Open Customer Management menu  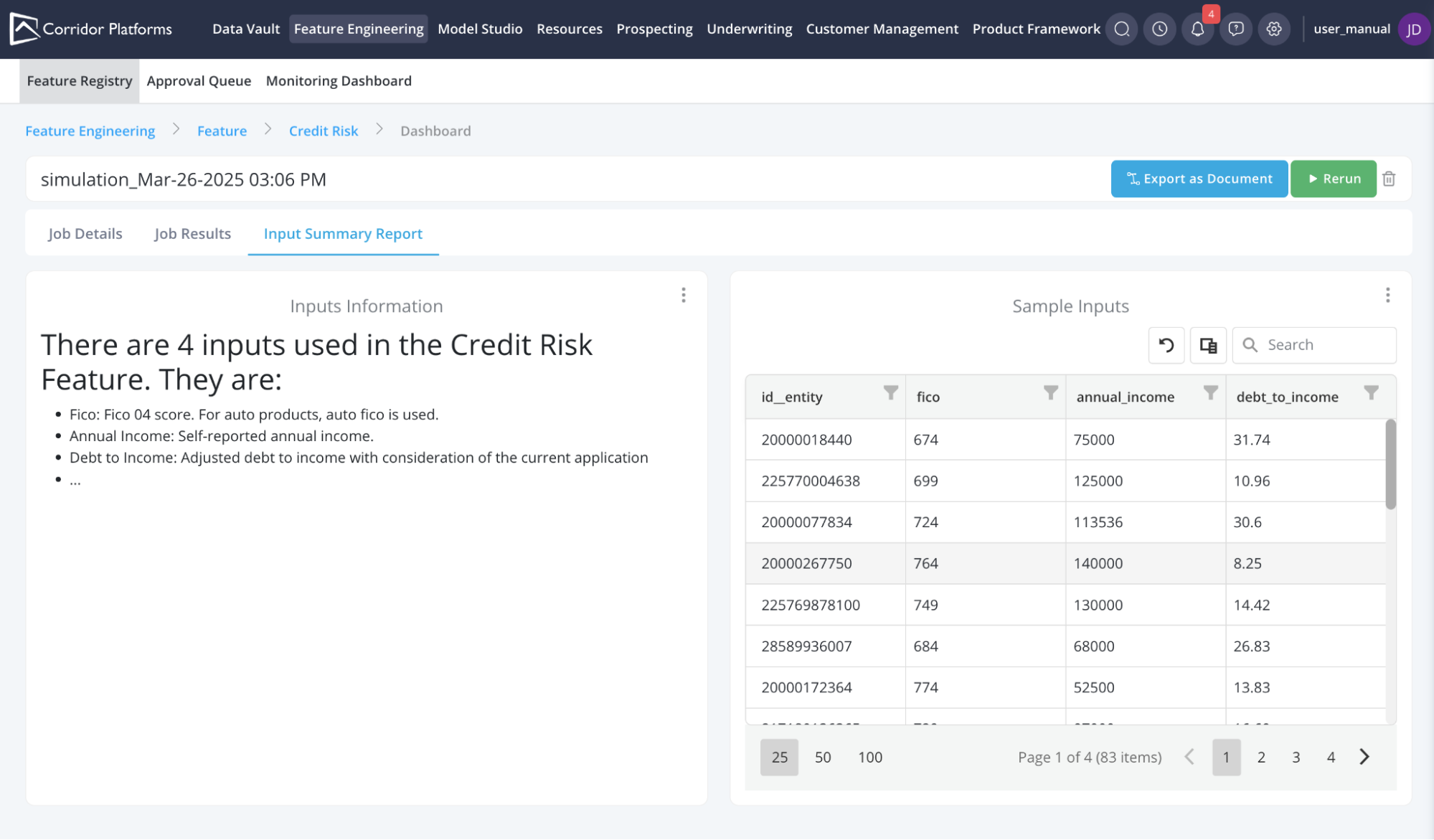(882, 29)
